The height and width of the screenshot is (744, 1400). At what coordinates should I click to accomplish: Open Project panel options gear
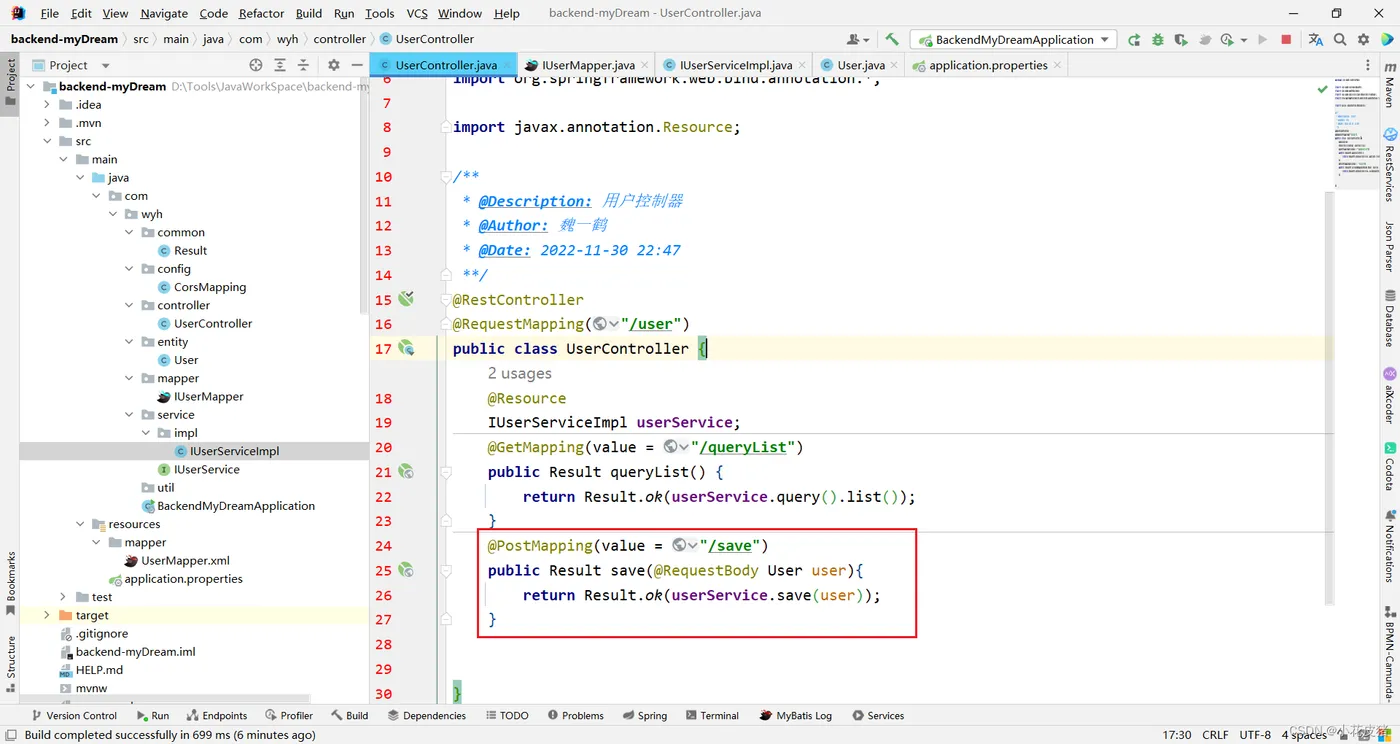coord(334,65)
